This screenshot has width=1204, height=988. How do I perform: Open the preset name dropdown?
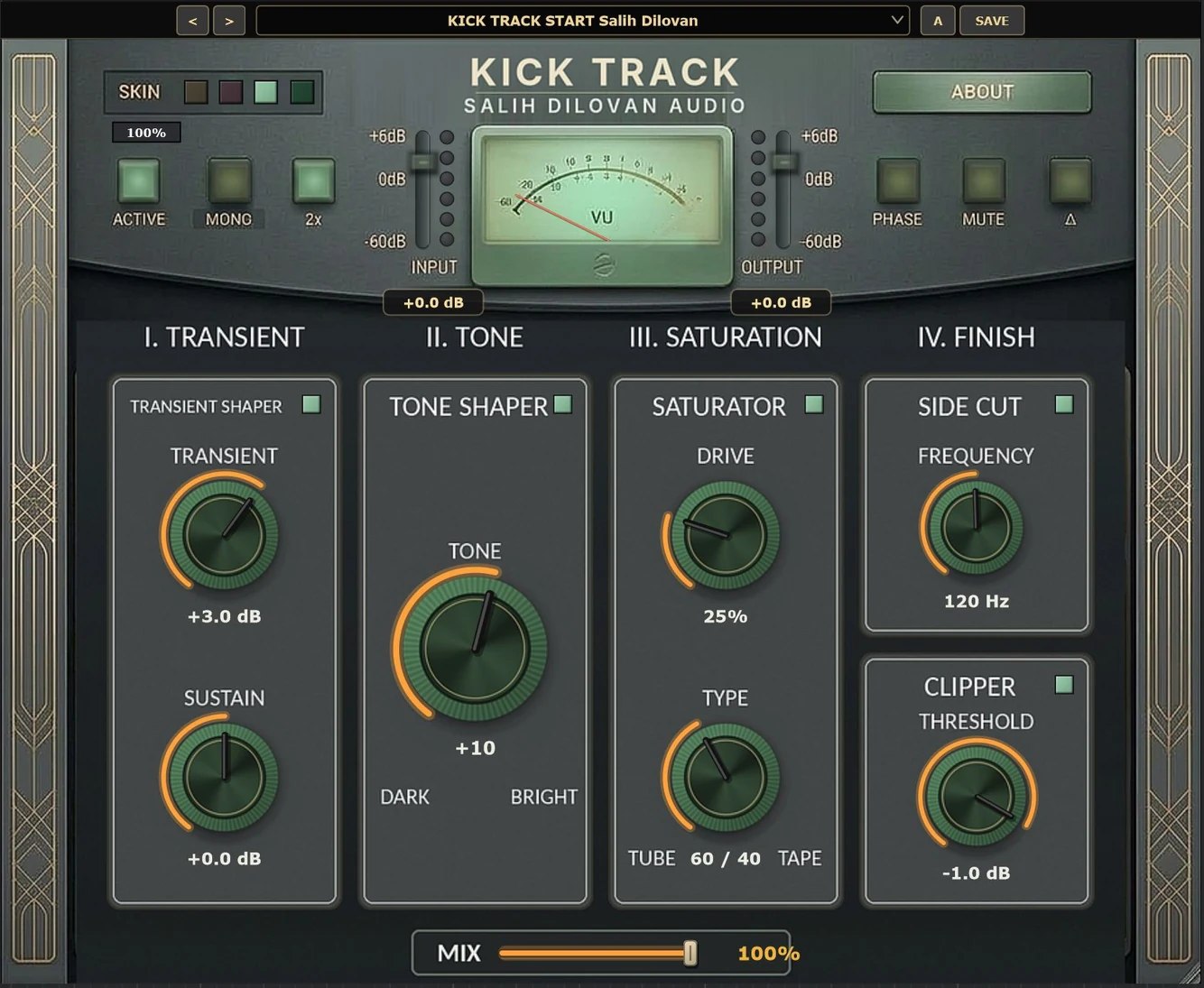pyautogui.click(x=582, y=21)
